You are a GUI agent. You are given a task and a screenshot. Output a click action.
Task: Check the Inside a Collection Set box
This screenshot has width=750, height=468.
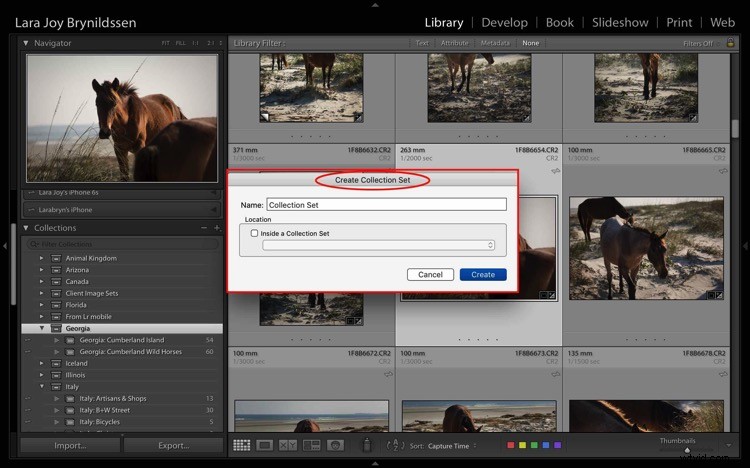pos(254,233)
